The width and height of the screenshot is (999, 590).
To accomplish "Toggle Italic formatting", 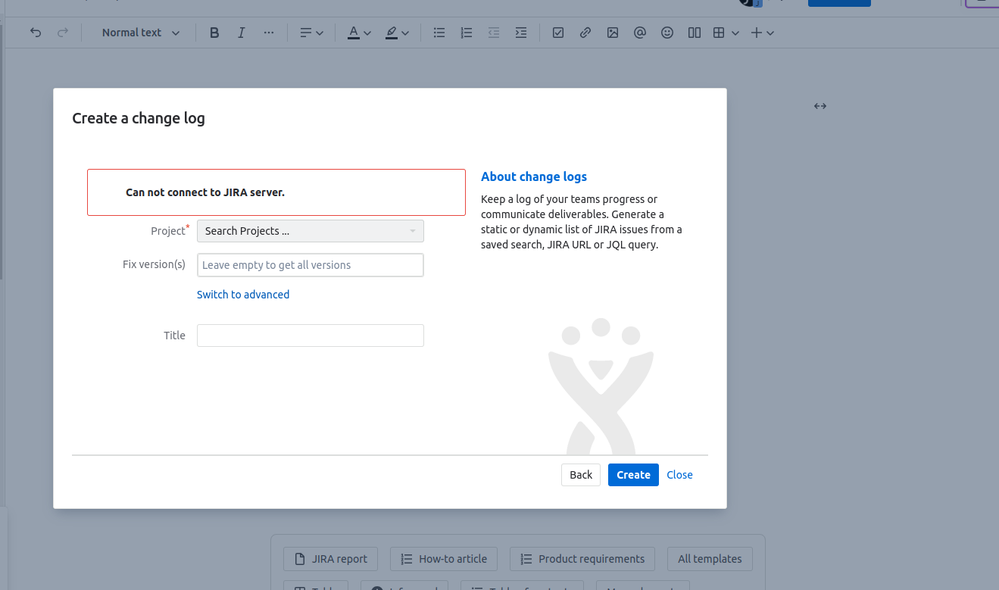I will coord(241,32).
